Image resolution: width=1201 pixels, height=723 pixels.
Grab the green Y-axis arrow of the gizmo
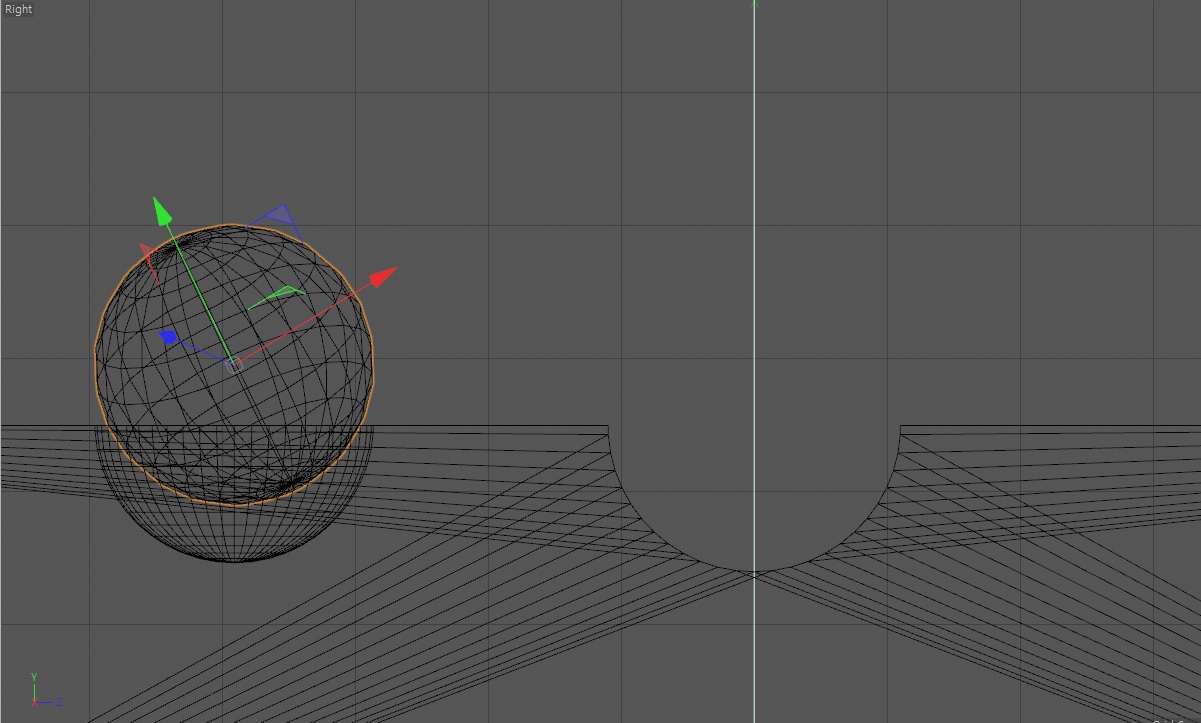pos(161,211)
